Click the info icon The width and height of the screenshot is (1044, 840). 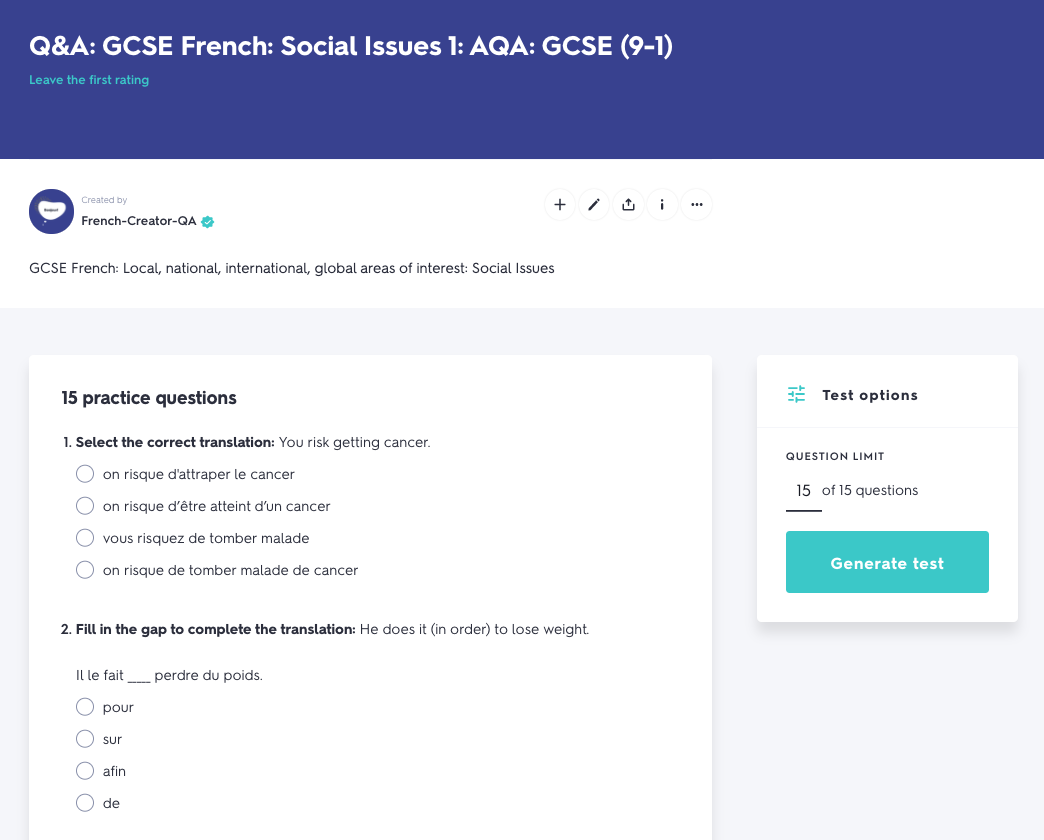pos(662,204)
